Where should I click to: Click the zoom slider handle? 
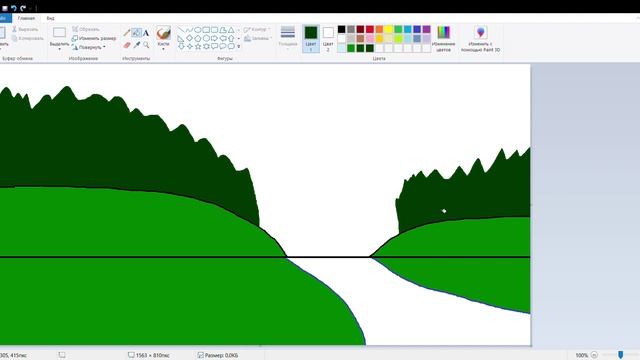[620, 355]
